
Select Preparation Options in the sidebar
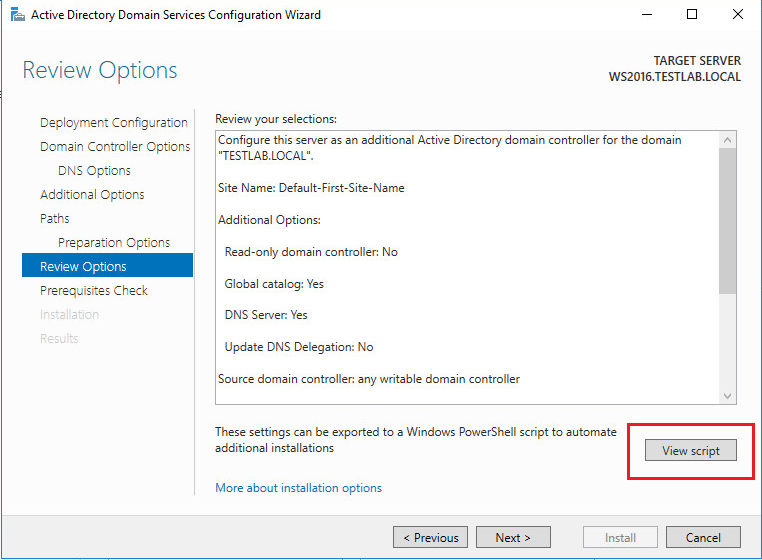pos(114,243)
